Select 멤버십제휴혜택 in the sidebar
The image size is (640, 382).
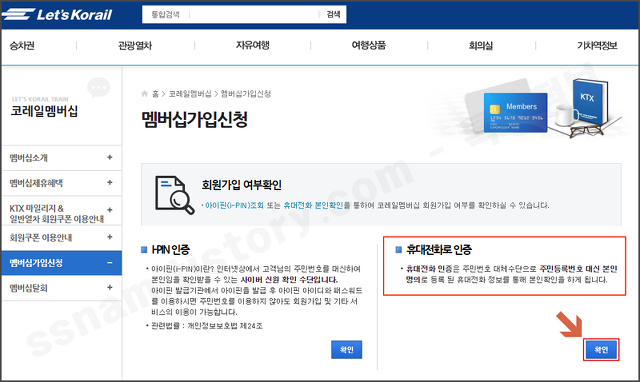pos(36,183)
